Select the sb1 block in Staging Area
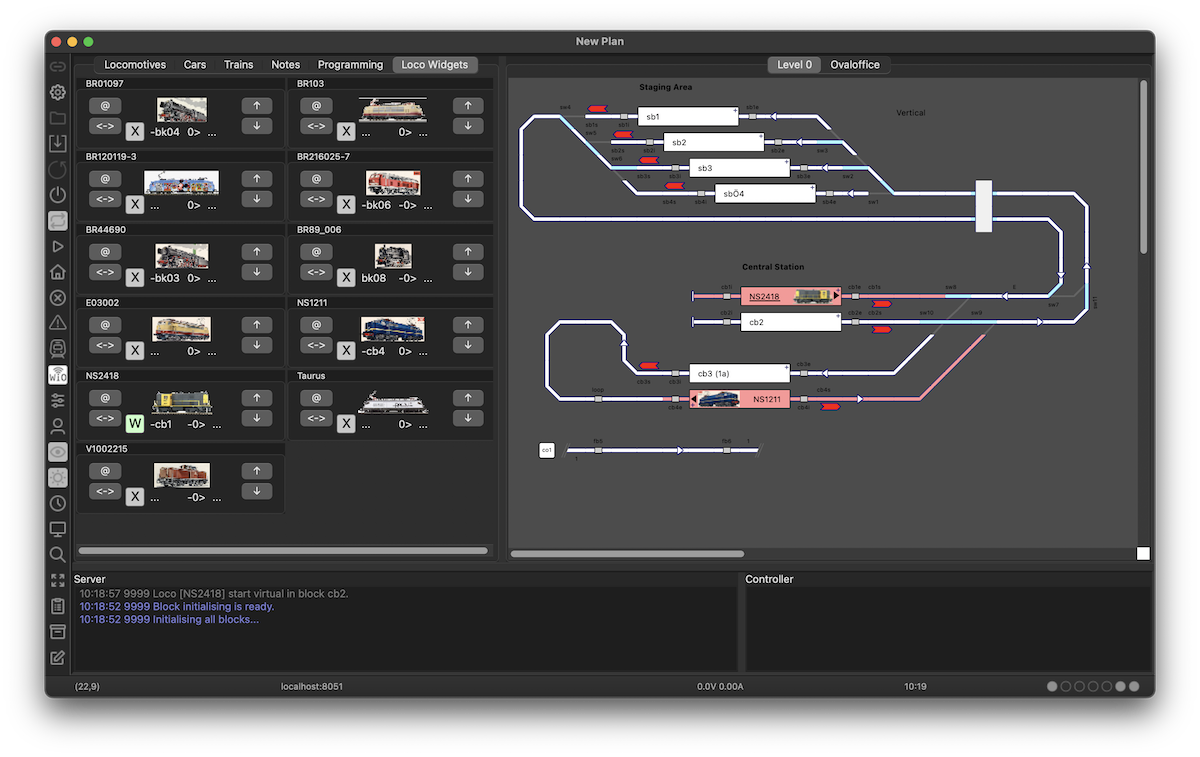Screen dimensions: 1200x757 pyautogui.click(x=687, y=117)
